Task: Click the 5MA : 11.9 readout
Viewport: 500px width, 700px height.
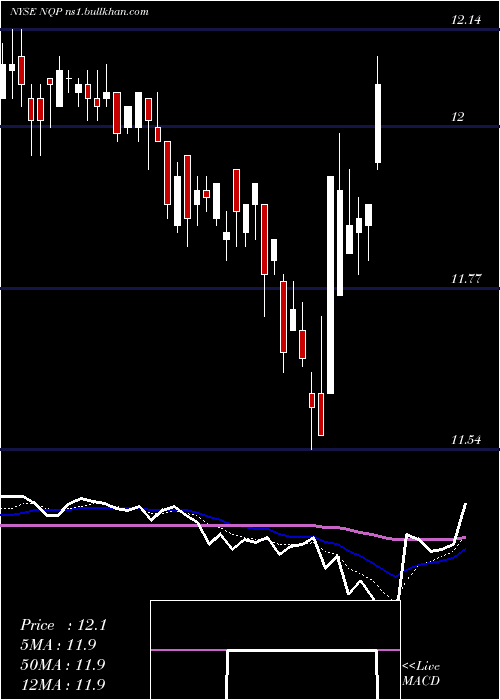Action: (x=58, y=645)
